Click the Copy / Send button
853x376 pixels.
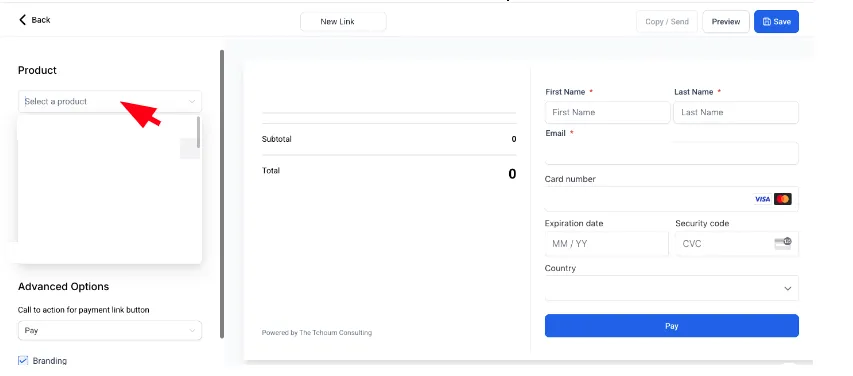pos(667,22)
